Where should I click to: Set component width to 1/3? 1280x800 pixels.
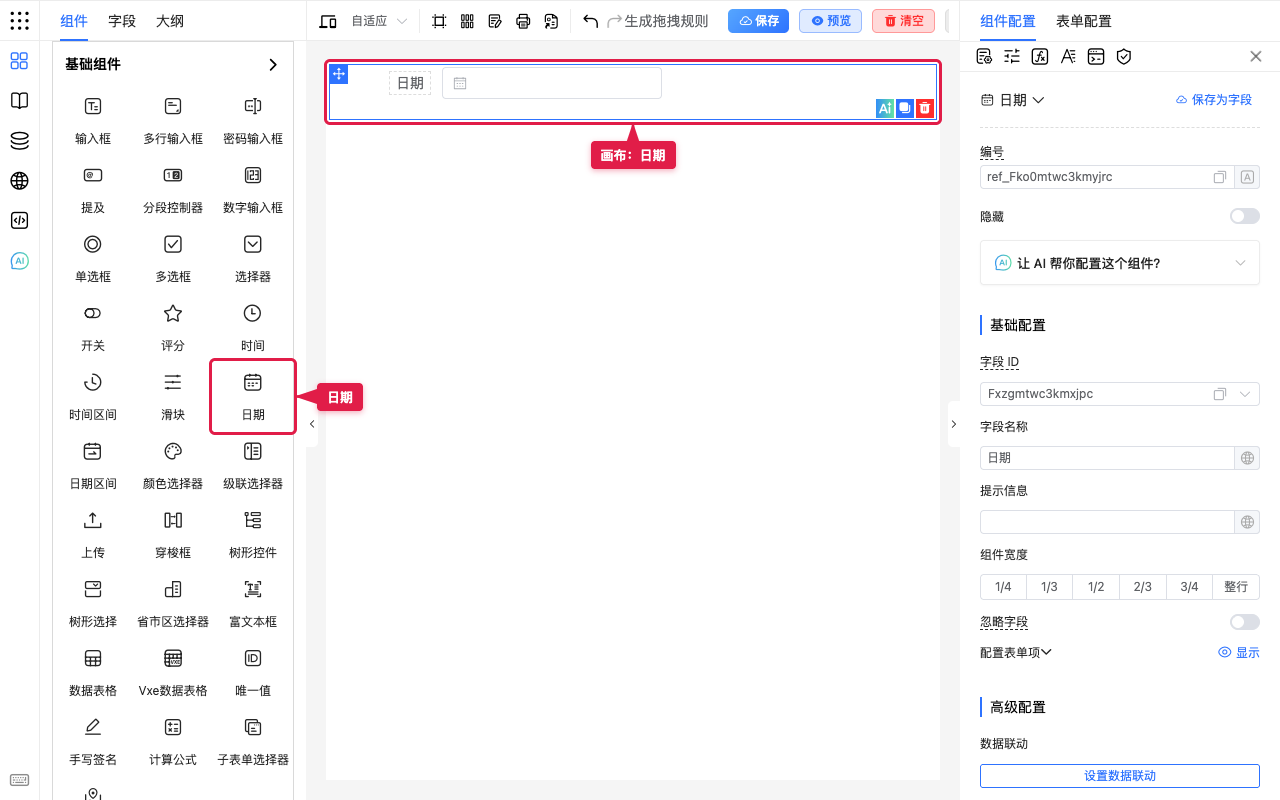(x=1049, y=587)
